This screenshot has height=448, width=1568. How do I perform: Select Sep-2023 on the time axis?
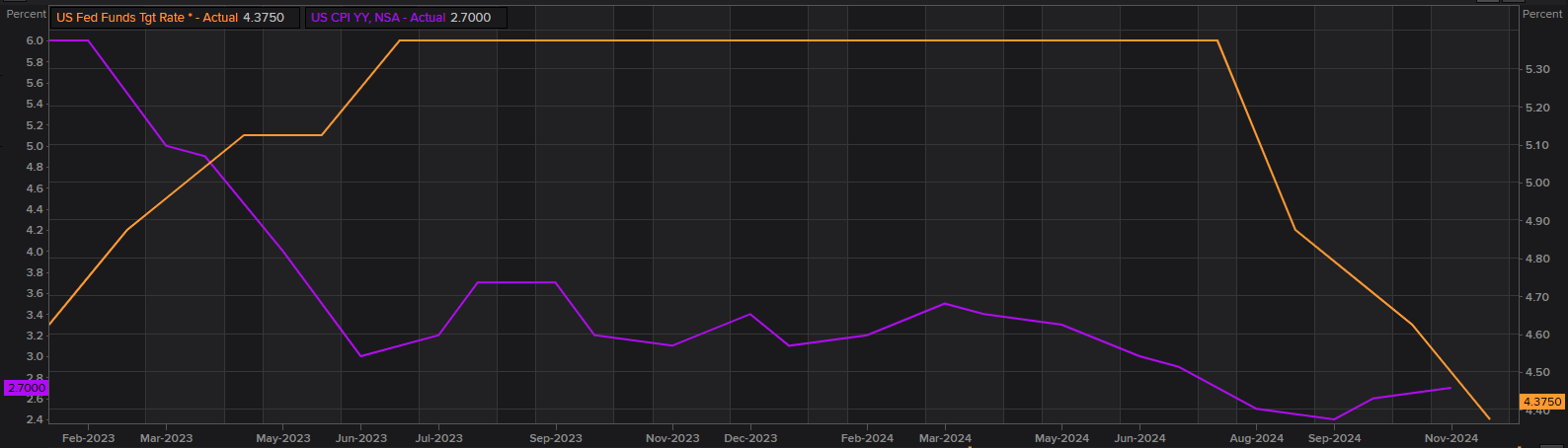coord(556,438)
